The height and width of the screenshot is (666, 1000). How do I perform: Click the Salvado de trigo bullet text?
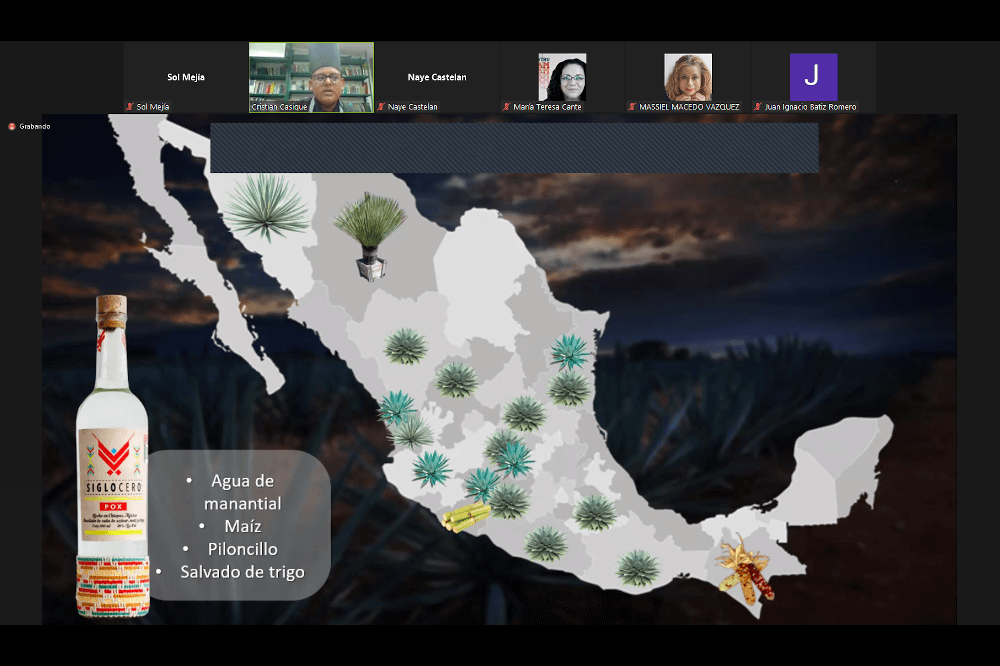point(242,572)
